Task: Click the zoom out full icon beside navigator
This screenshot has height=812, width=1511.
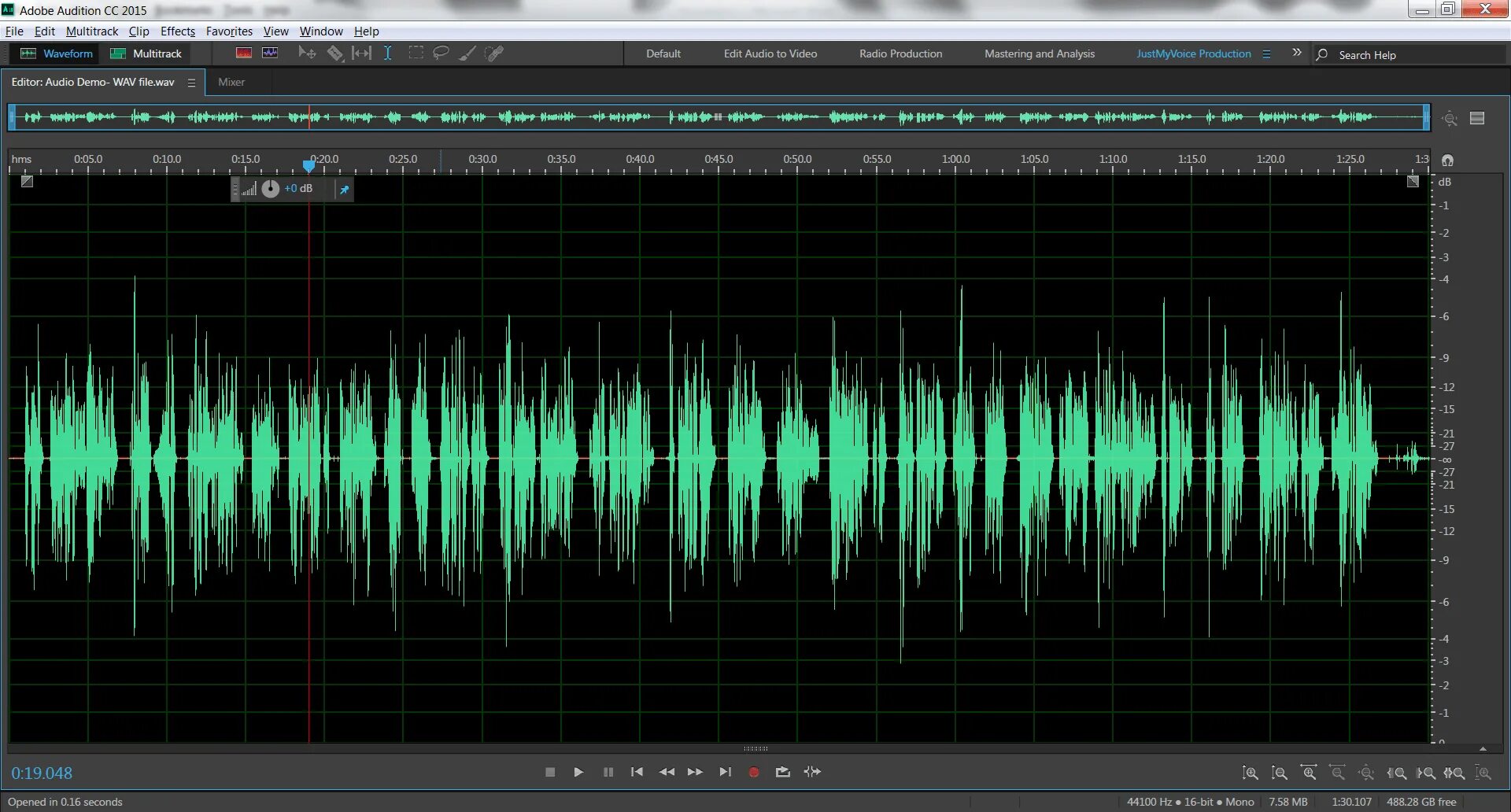Action: [x=1450, y=118]
